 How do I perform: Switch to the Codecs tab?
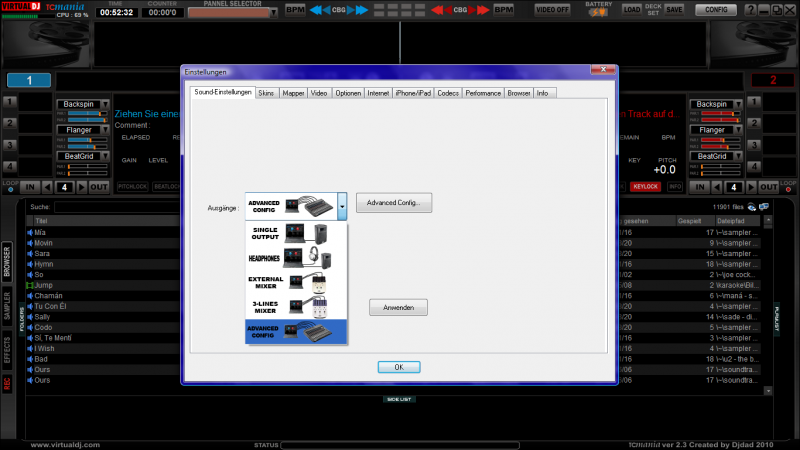[x=448, y=93]
